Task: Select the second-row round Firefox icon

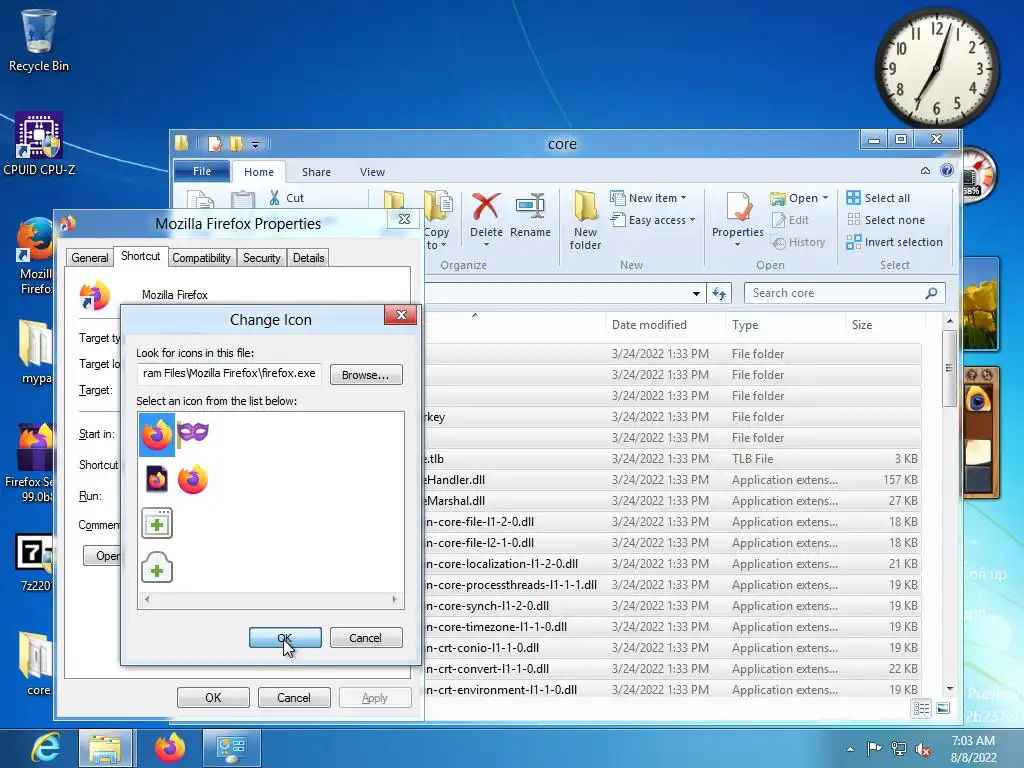Action: tap(193, 479)
